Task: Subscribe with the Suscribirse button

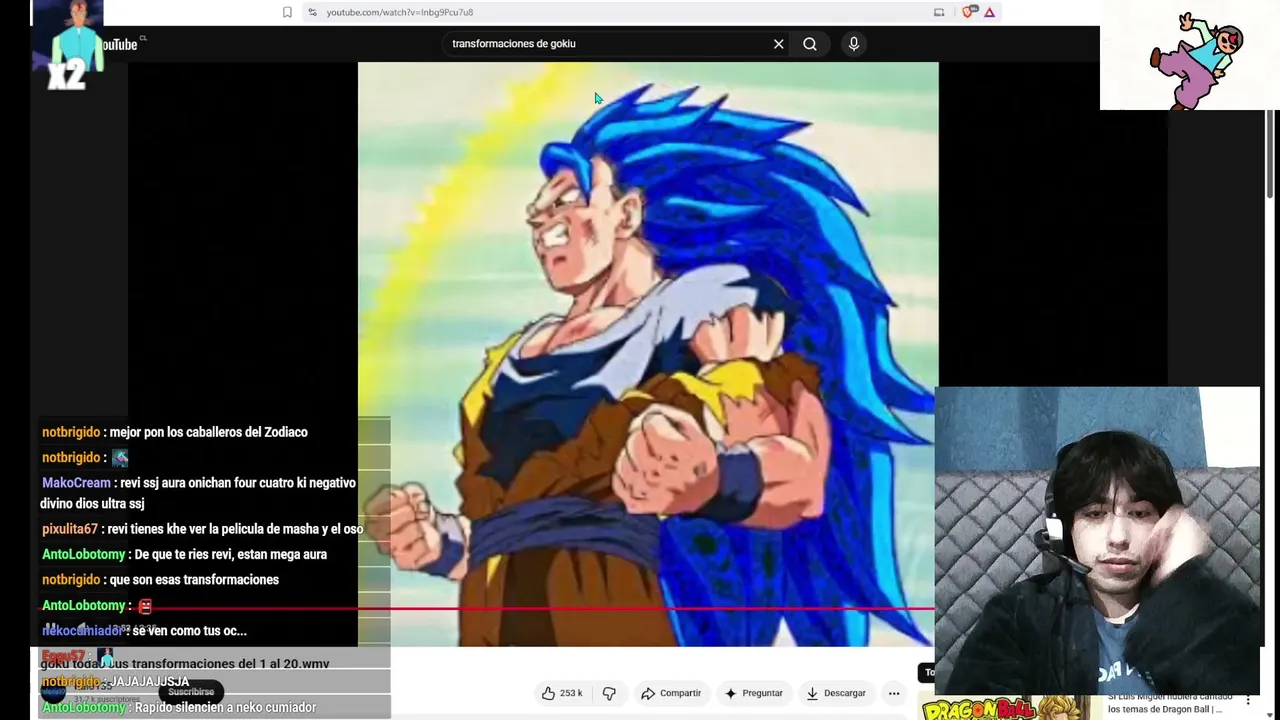Action: point(191,692)
